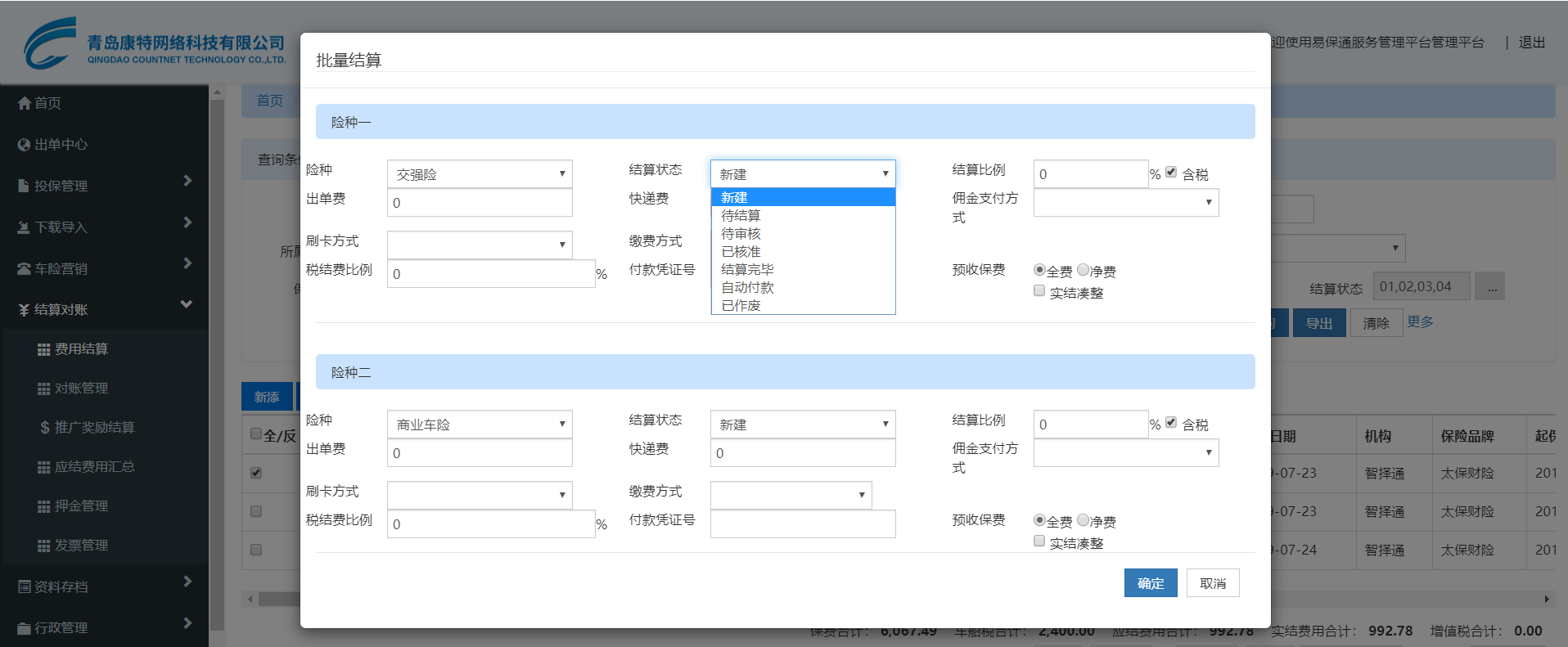The image size is (1568, 647).
Task: Click the yen icon beside 结算对账
Action: tap(25, 310)
